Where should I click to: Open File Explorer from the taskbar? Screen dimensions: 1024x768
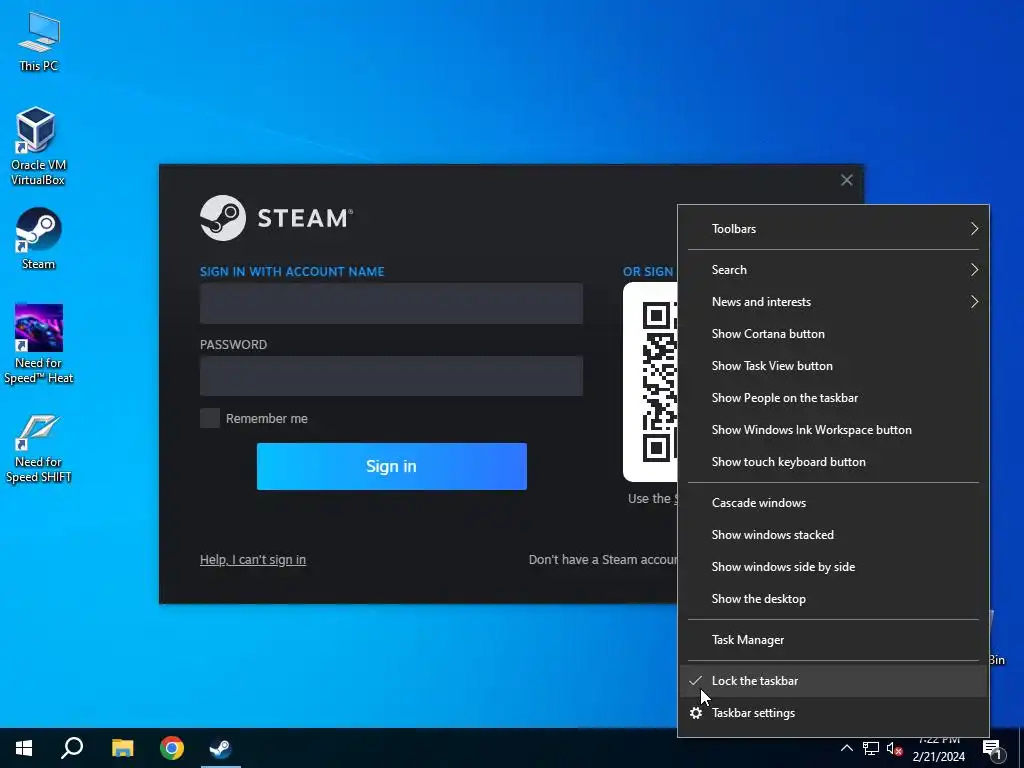click(x=122, y=748)
